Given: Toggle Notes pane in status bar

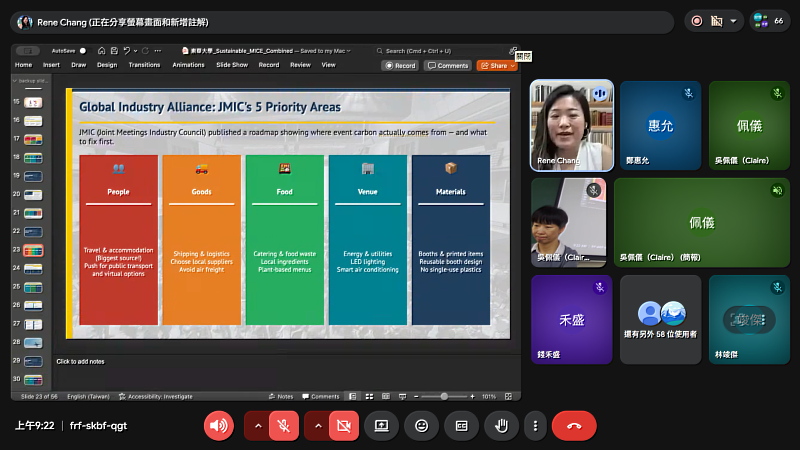Looking at the screenshot, I should click(281, 396).
